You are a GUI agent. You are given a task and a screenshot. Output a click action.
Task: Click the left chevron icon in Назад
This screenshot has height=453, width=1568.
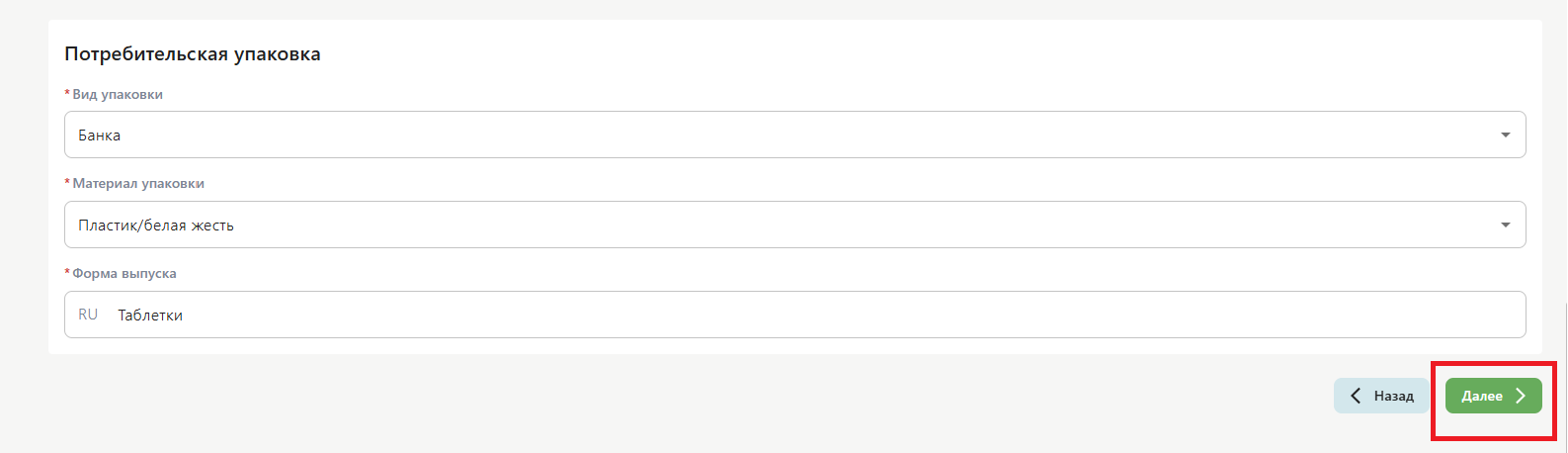(x=1356, y=396)
